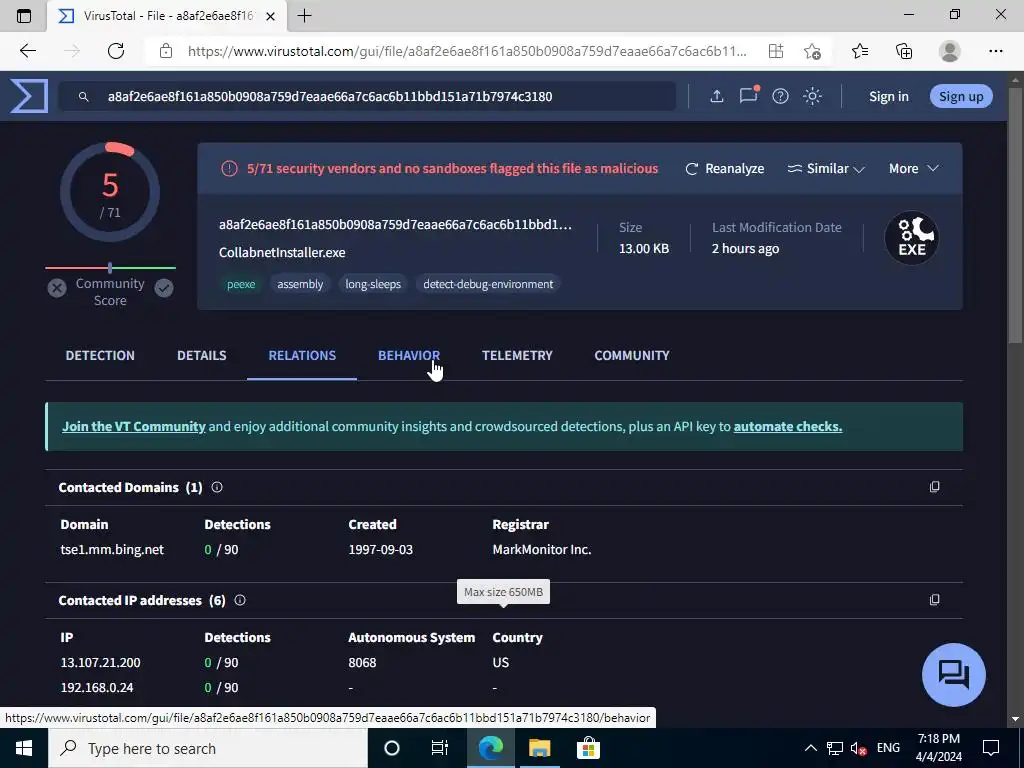
Task: Click the Sign up button
Action: 961,97
